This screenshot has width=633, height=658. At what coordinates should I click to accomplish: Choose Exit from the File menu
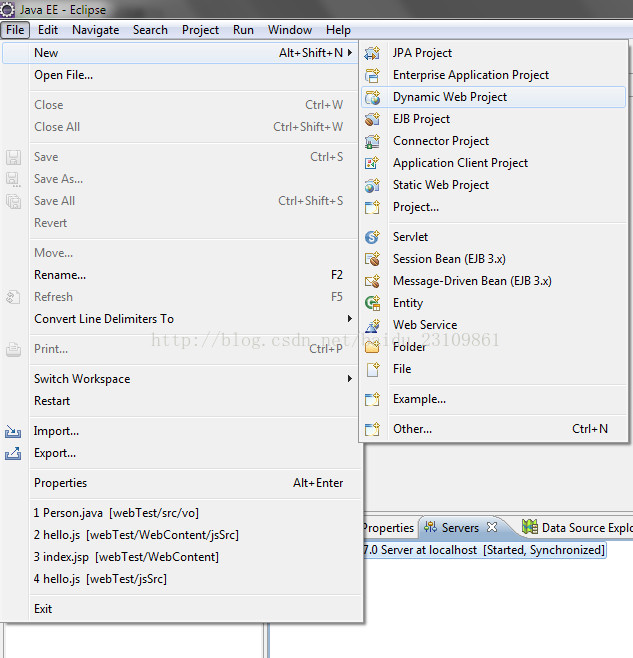click(x=182, y=609)
